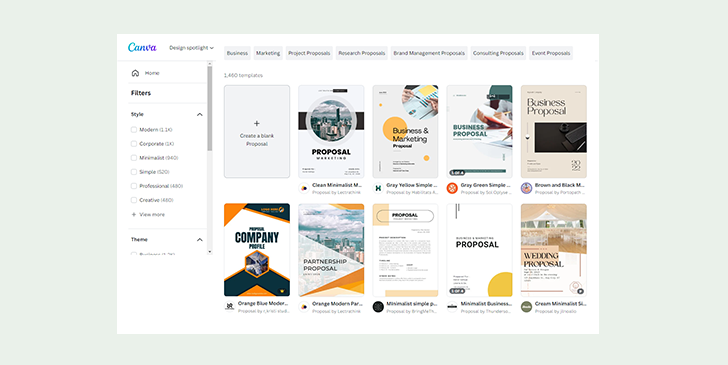Screen dimensions: 728x365
Task: Open the Proposal document-style thumbnail
Action: [x=405, y=250]
